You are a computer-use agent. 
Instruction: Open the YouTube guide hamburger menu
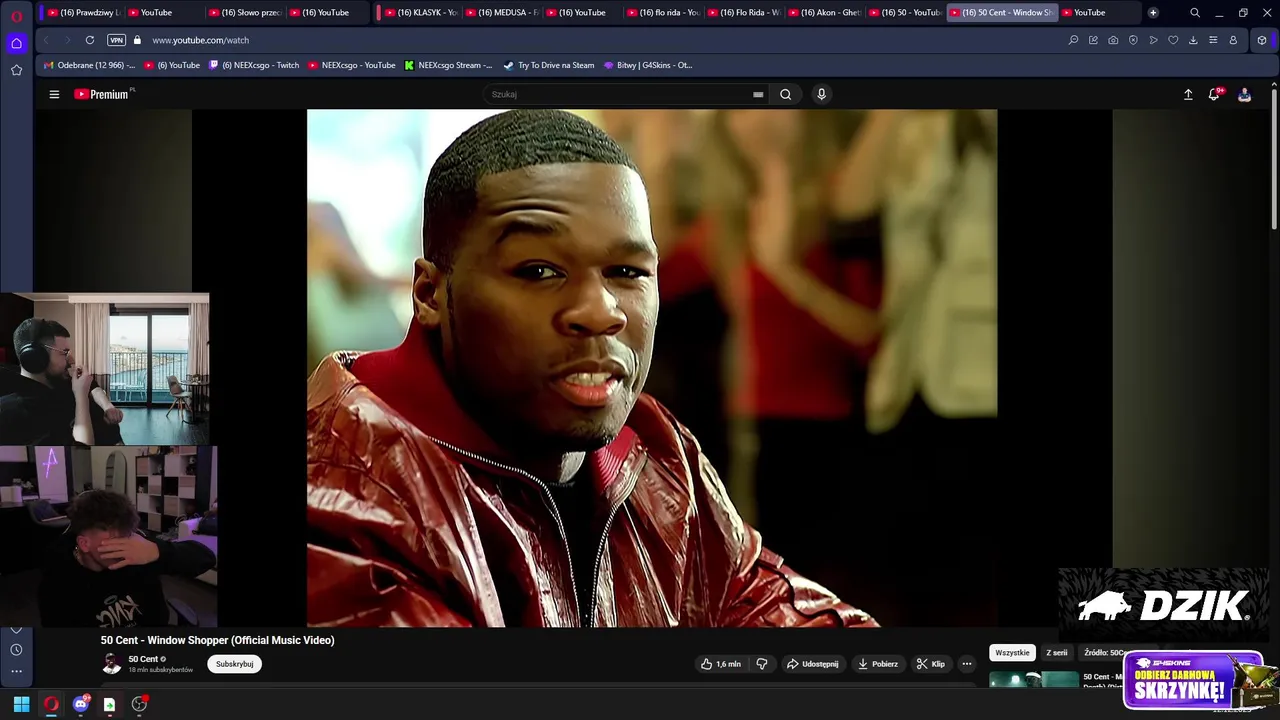coord(54,94)
